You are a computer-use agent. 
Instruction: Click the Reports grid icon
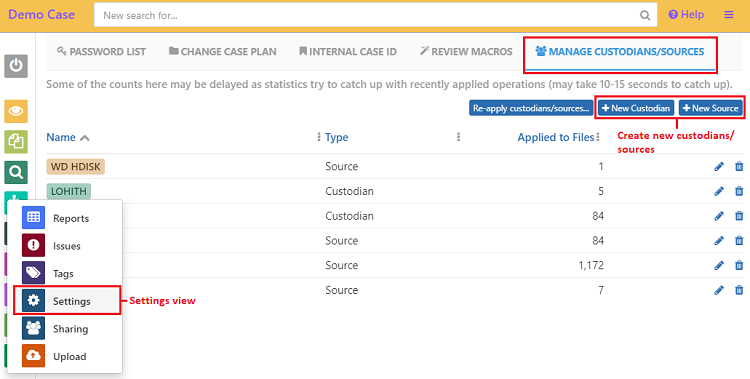click(33, 218)
